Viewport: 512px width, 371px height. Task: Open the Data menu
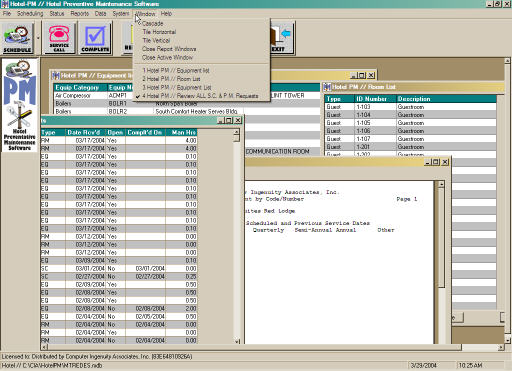[x=100, y=14]
